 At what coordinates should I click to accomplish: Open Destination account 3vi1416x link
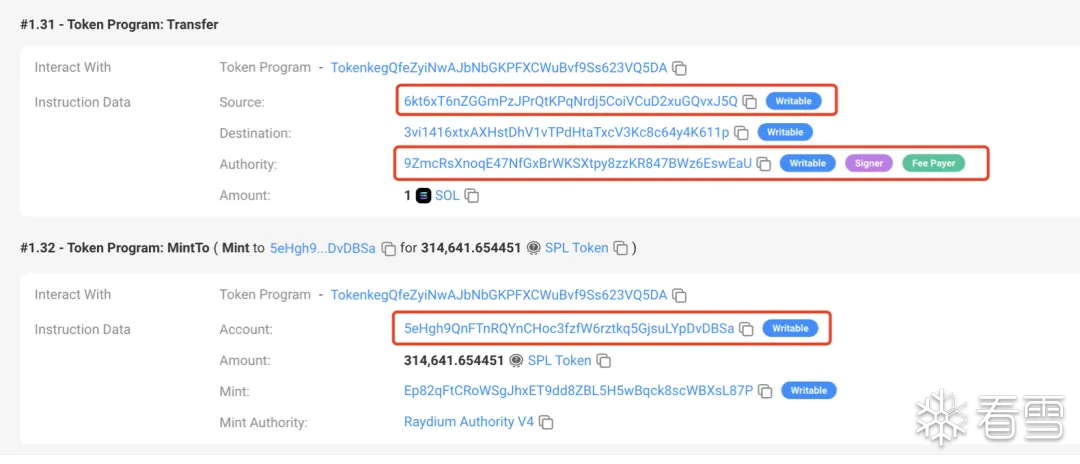click(566, 132)
